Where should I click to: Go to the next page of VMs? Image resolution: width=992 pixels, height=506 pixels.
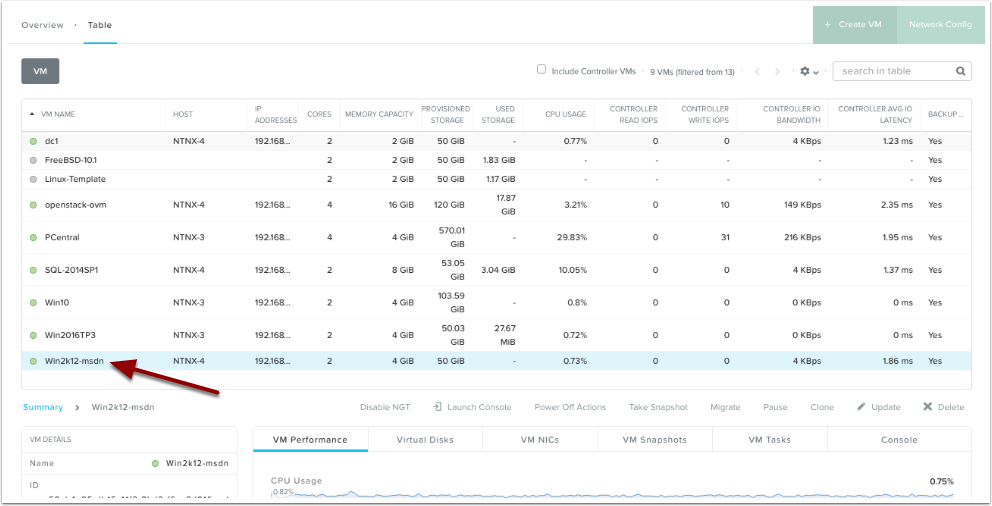click(x=778, y=72)
